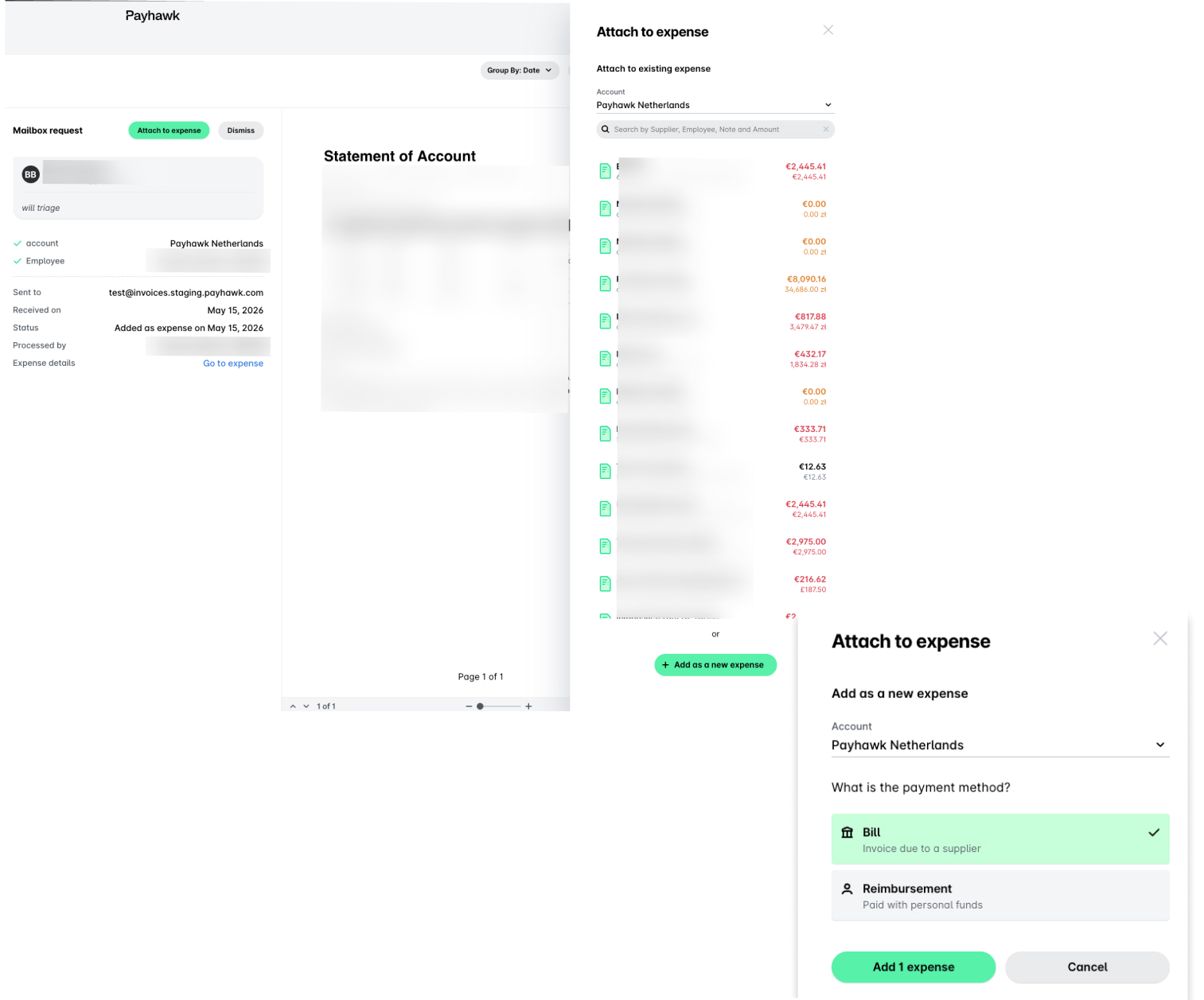
Task: Click the Attach to expense button beside Dismiss
Action: pos(169,130)
